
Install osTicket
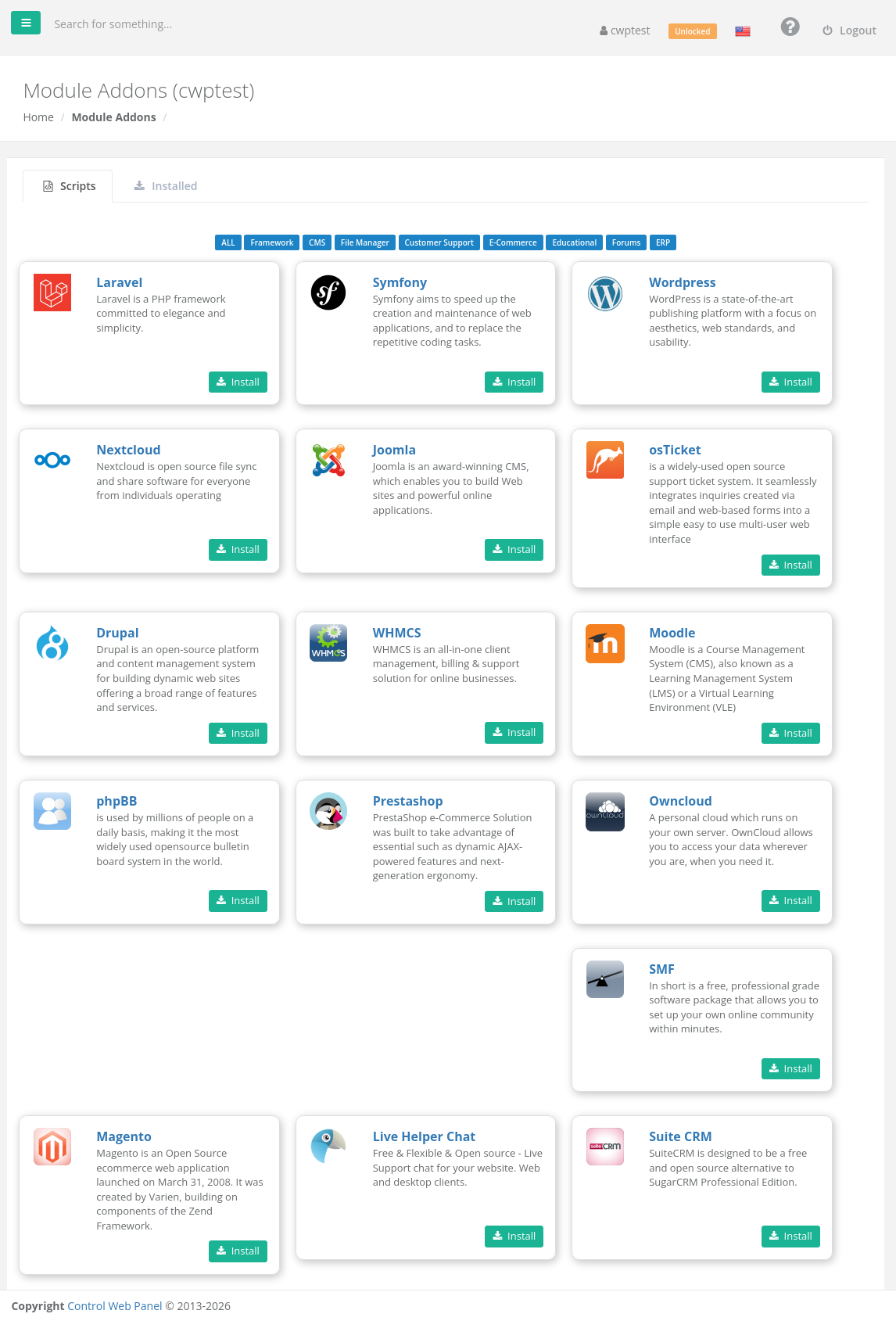point(790,565)
